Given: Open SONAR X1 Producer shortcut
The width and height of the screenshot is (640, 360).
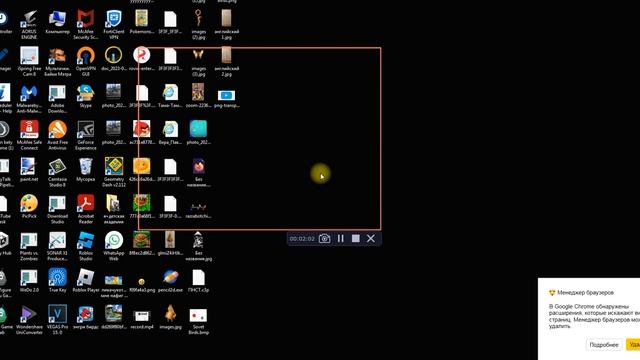Looking at the screenshot, I should (57, 247).
